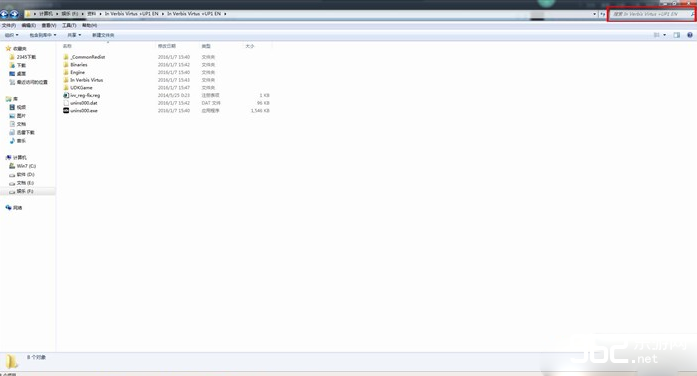Select the unins000.exe application file
The width and height of the screenshot is (697, 376).
pos(80,111)
